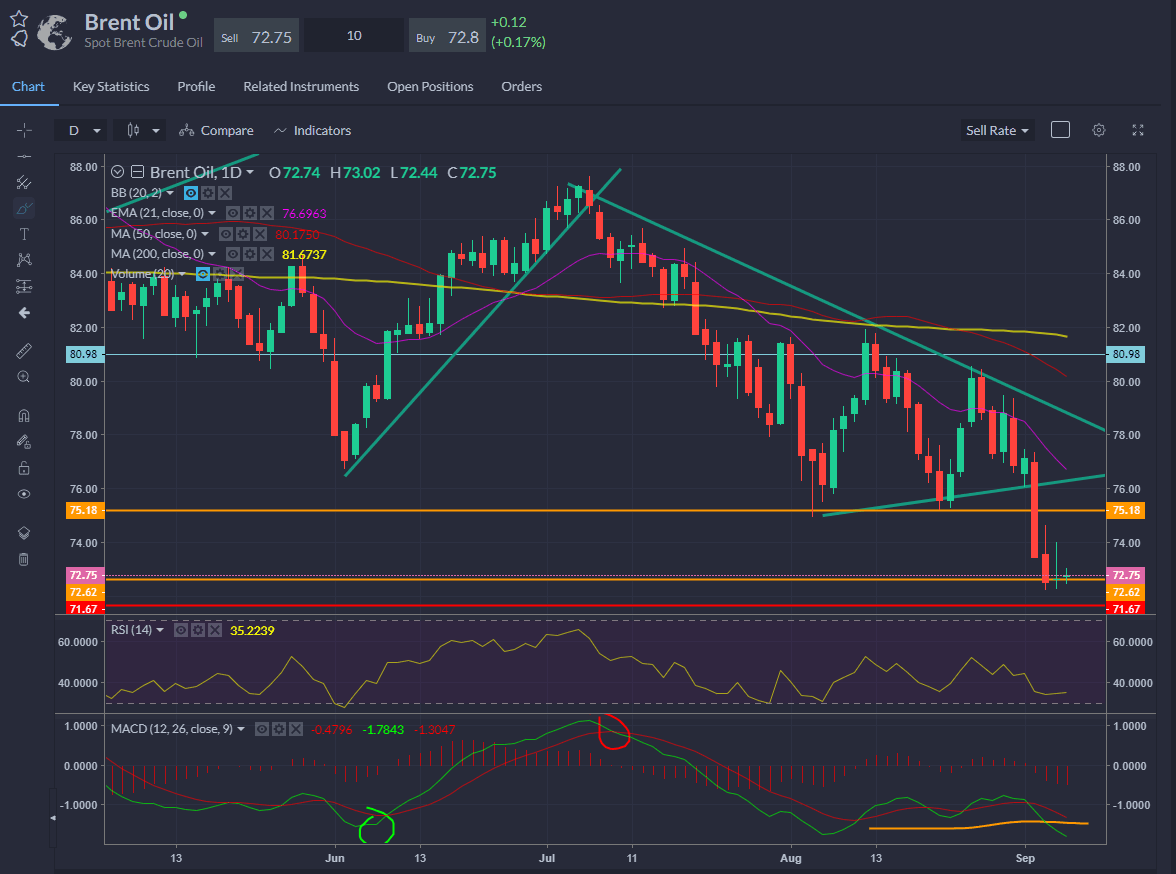
Task: Open the object tree layers icon
Action: pos(24,533)
